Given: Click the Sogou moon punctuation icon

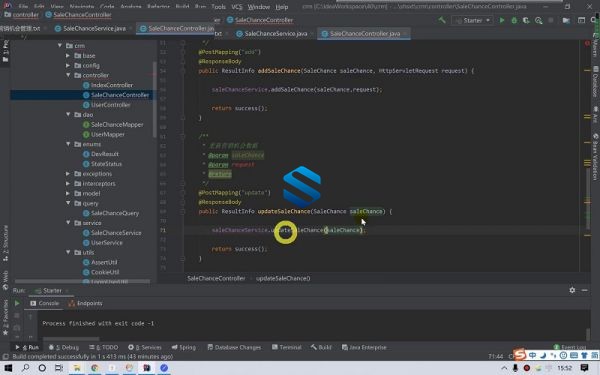Looking at the screenshot, I should (x=543, y=355).
